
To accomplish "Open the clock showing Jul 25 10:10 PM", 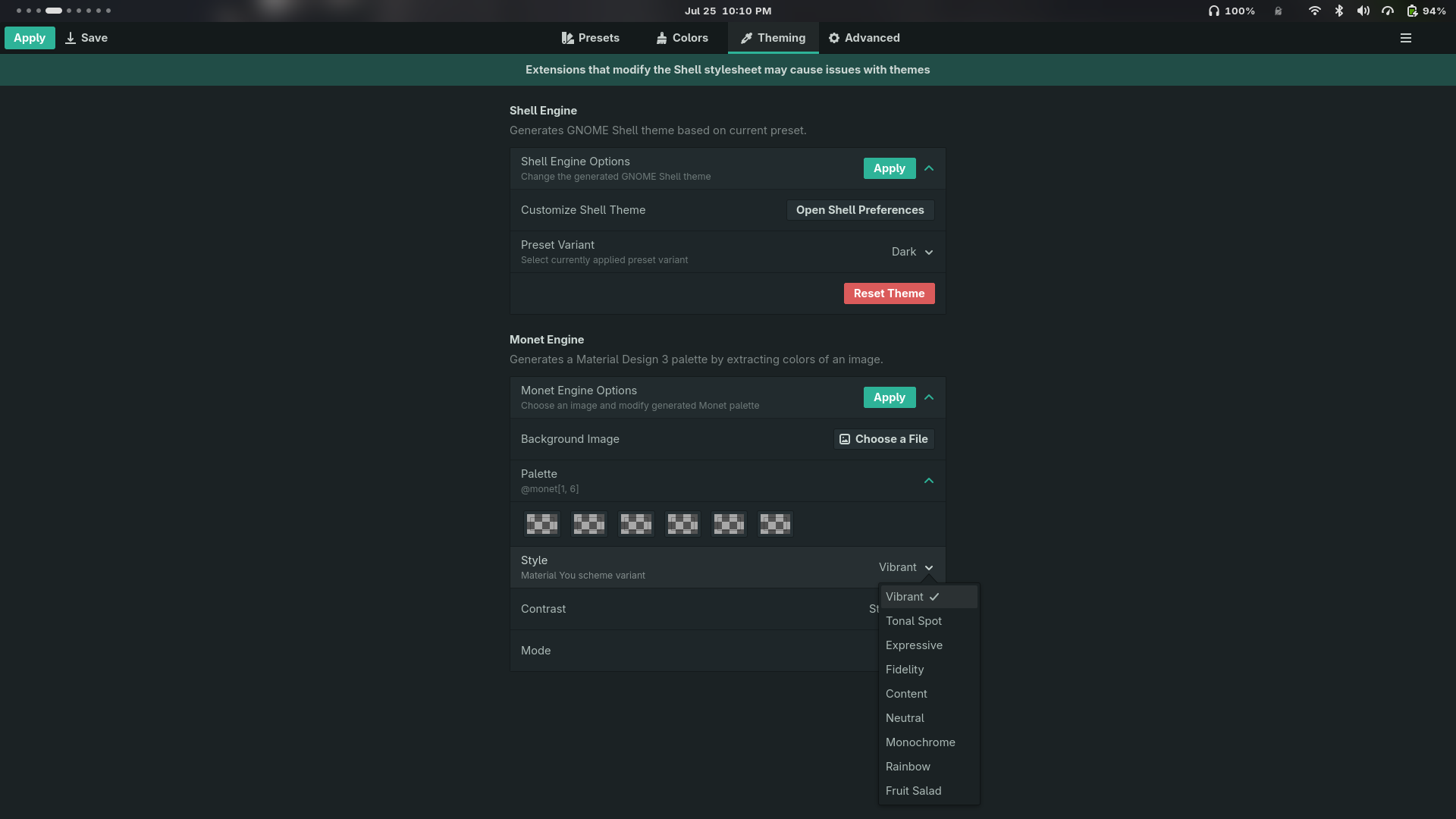I will (728, 11).
